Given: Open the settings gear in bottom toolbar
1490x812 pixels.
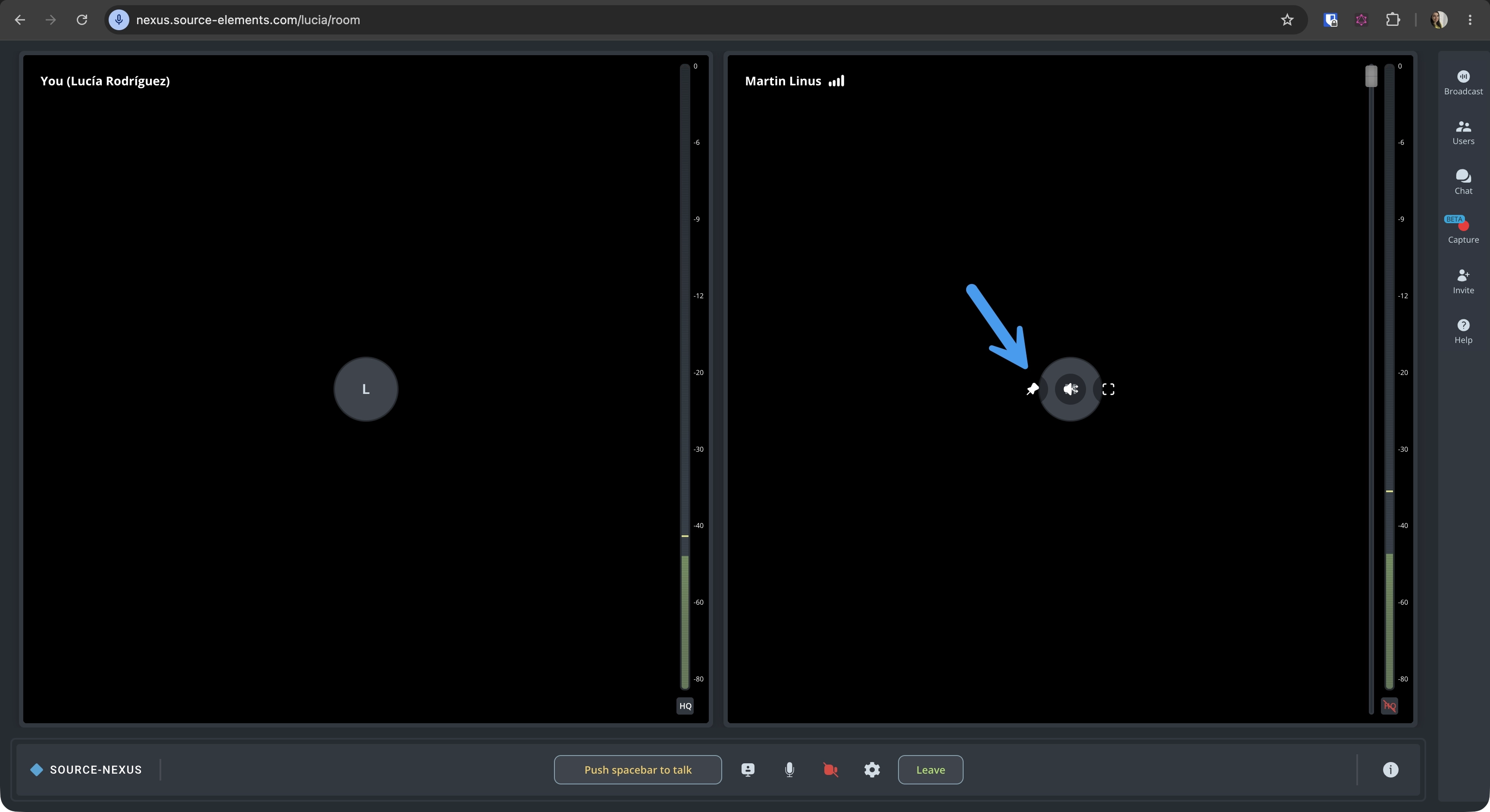Looking at the screenshot, I should (x=872, y=770).
